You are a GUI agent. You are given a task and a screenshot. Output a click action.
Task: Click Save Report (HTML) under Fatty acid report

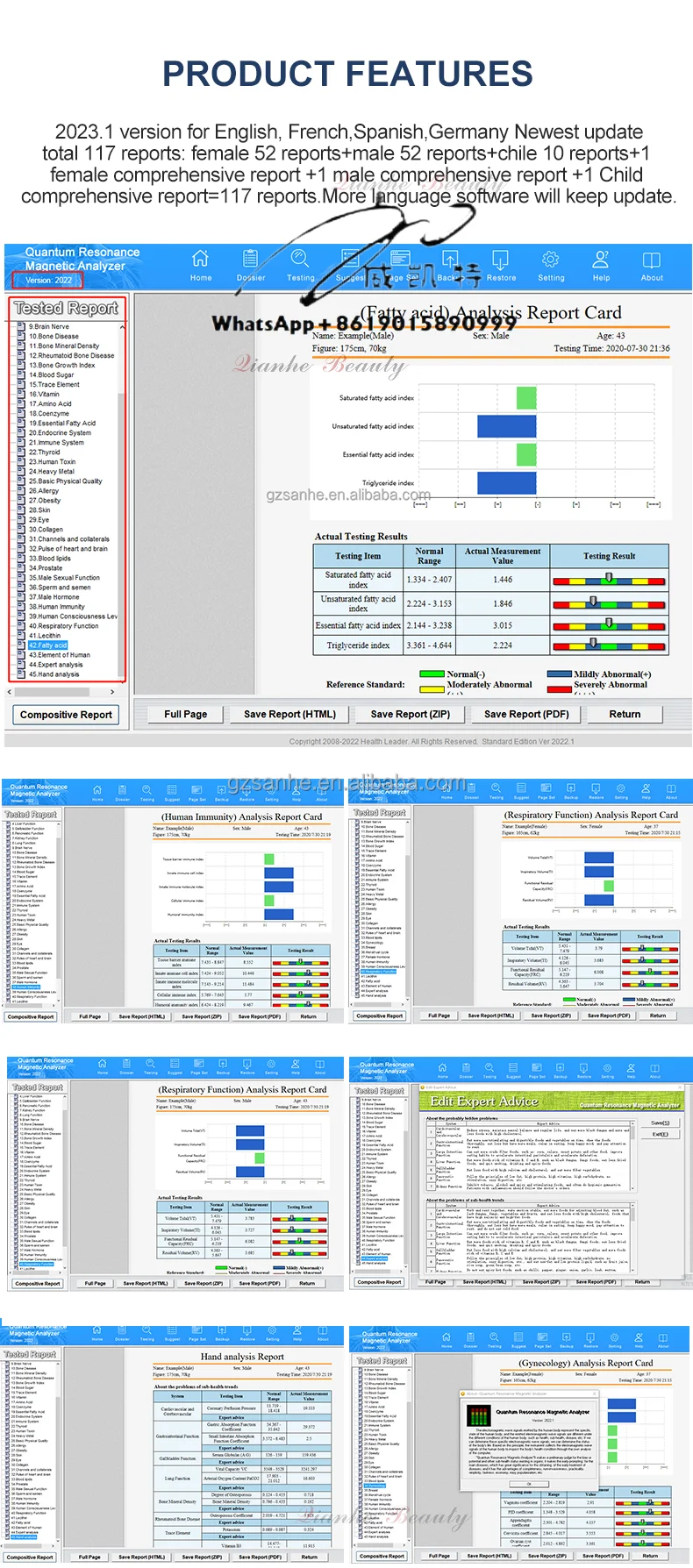pos(289,714)
